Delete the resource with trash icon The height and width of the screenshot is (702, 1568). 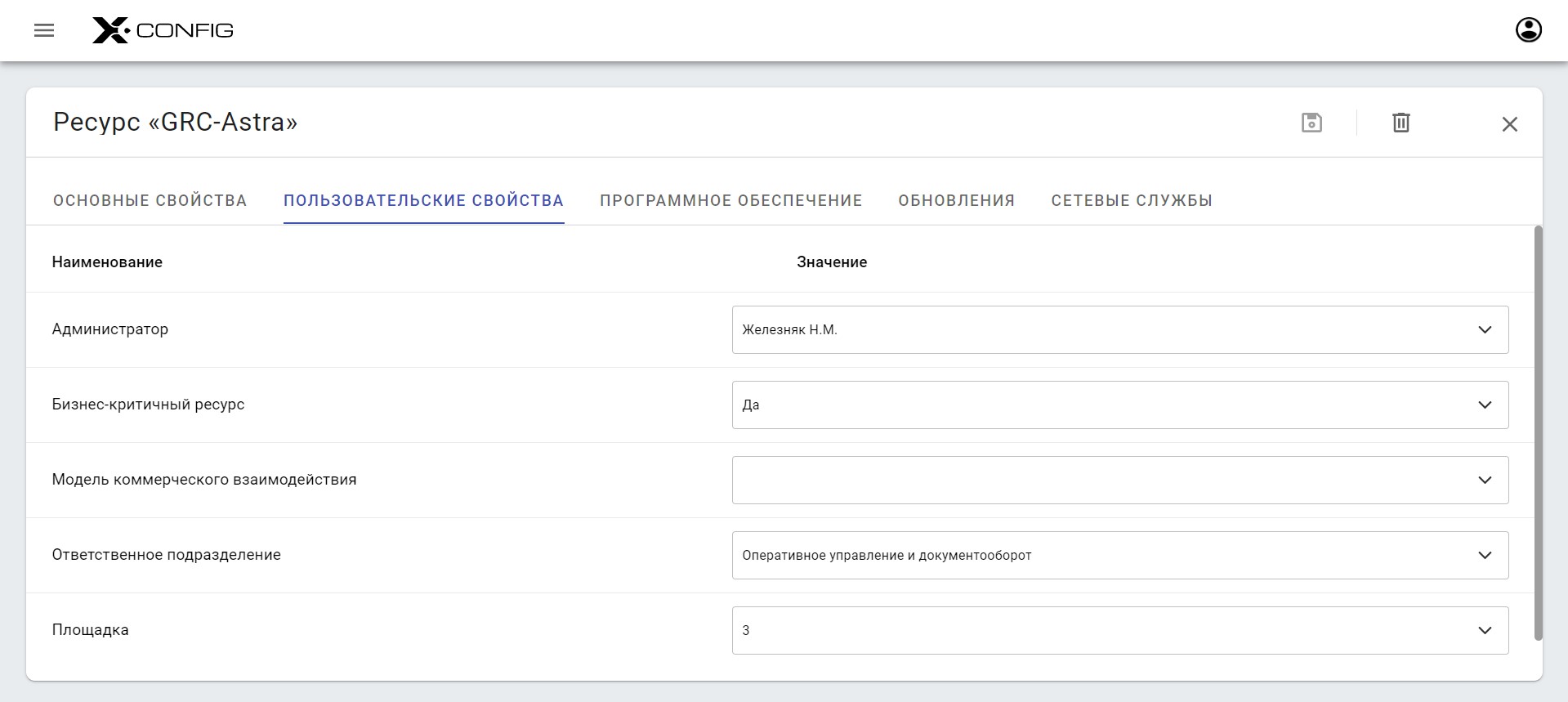pos(1400,123)
